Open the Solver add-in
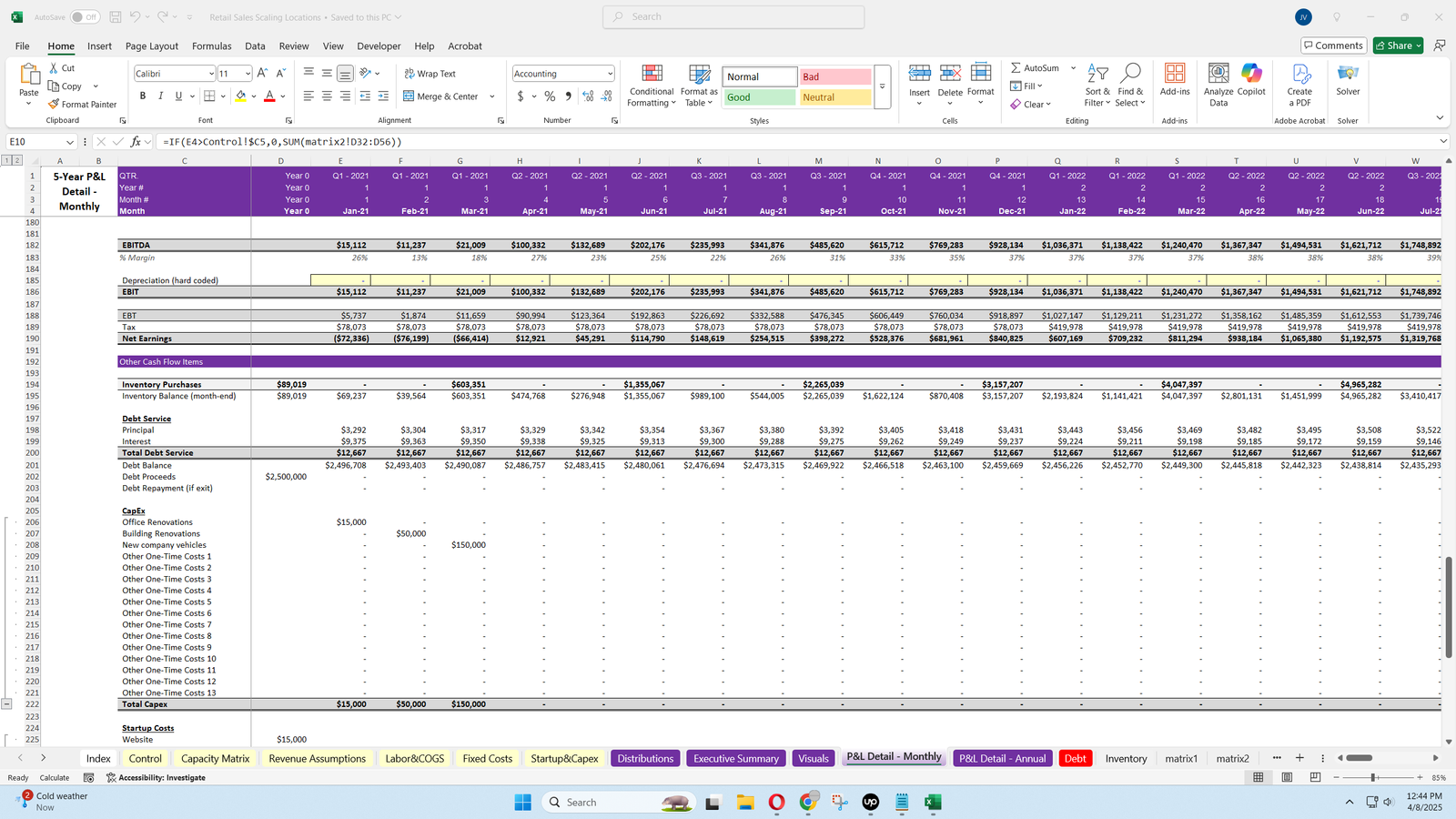This screenshot has width=1456, height=819. point(1348,80)
